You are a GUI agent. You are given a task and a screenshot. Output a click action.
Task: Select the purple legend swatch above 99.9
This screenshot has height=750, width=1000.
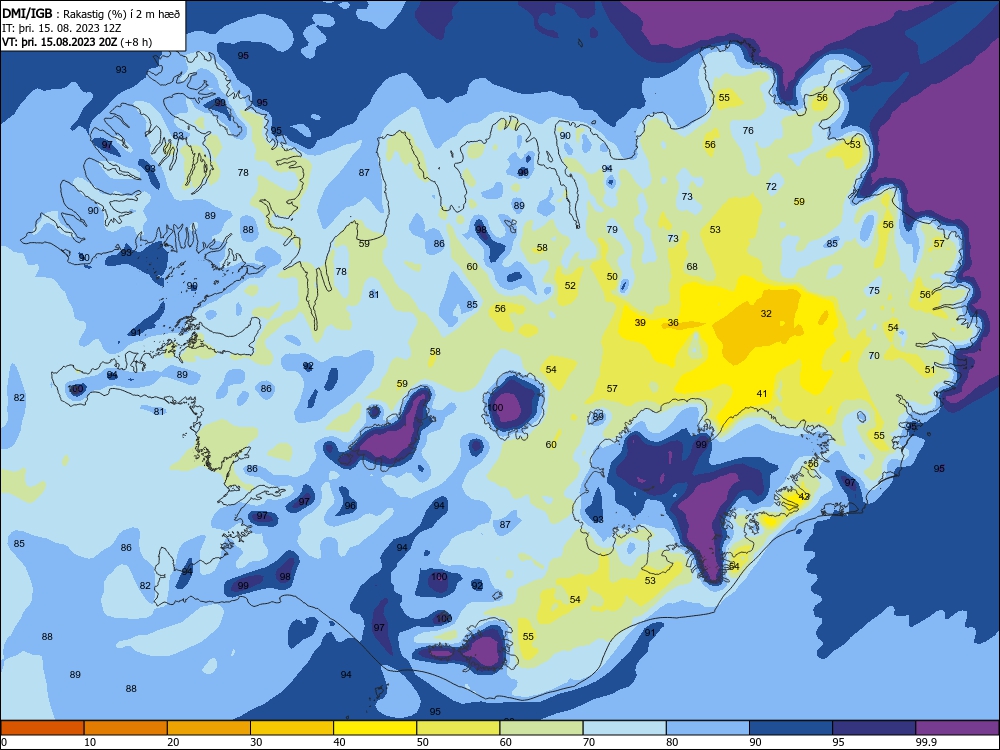coord(957,728)
